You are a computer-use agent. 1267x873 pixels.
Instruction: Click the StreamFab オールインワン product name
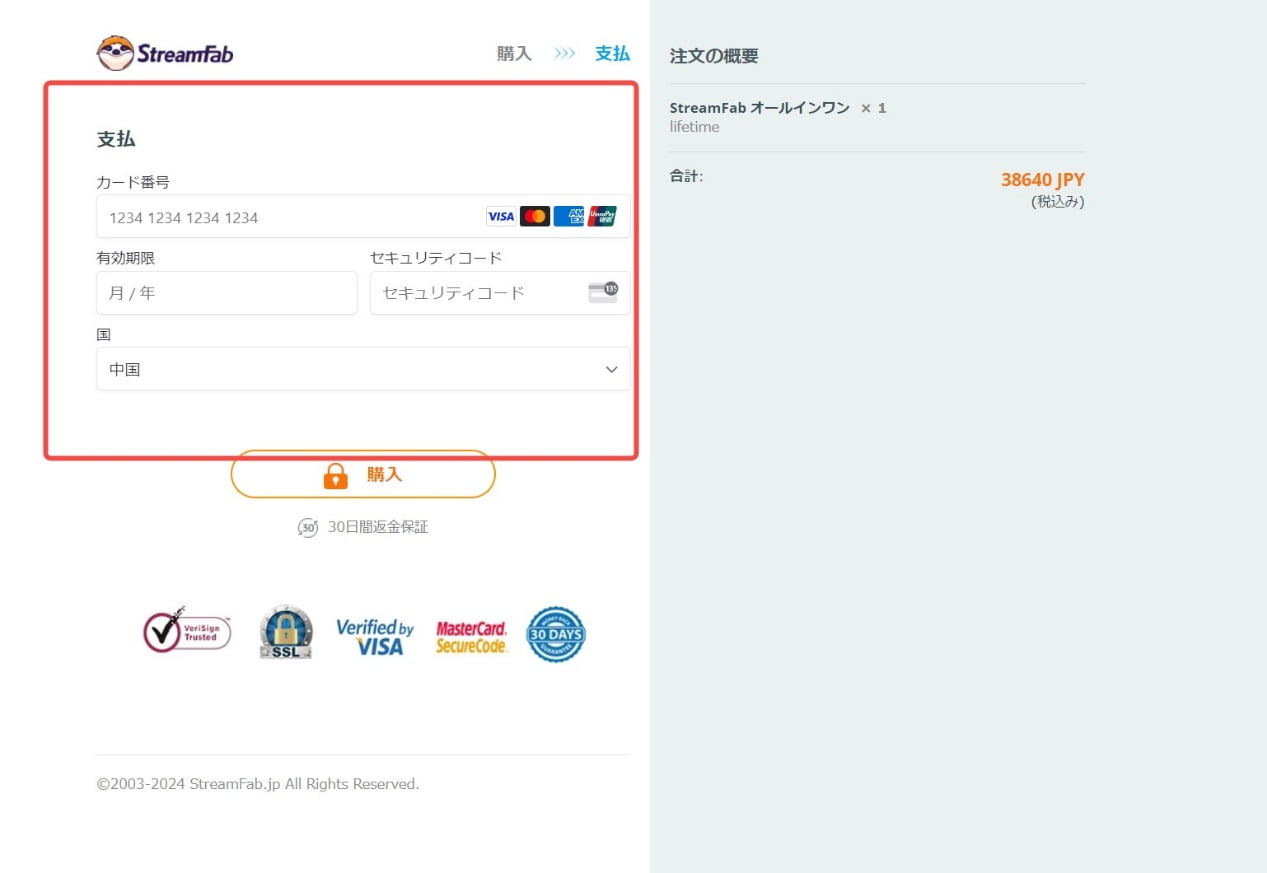760,107
